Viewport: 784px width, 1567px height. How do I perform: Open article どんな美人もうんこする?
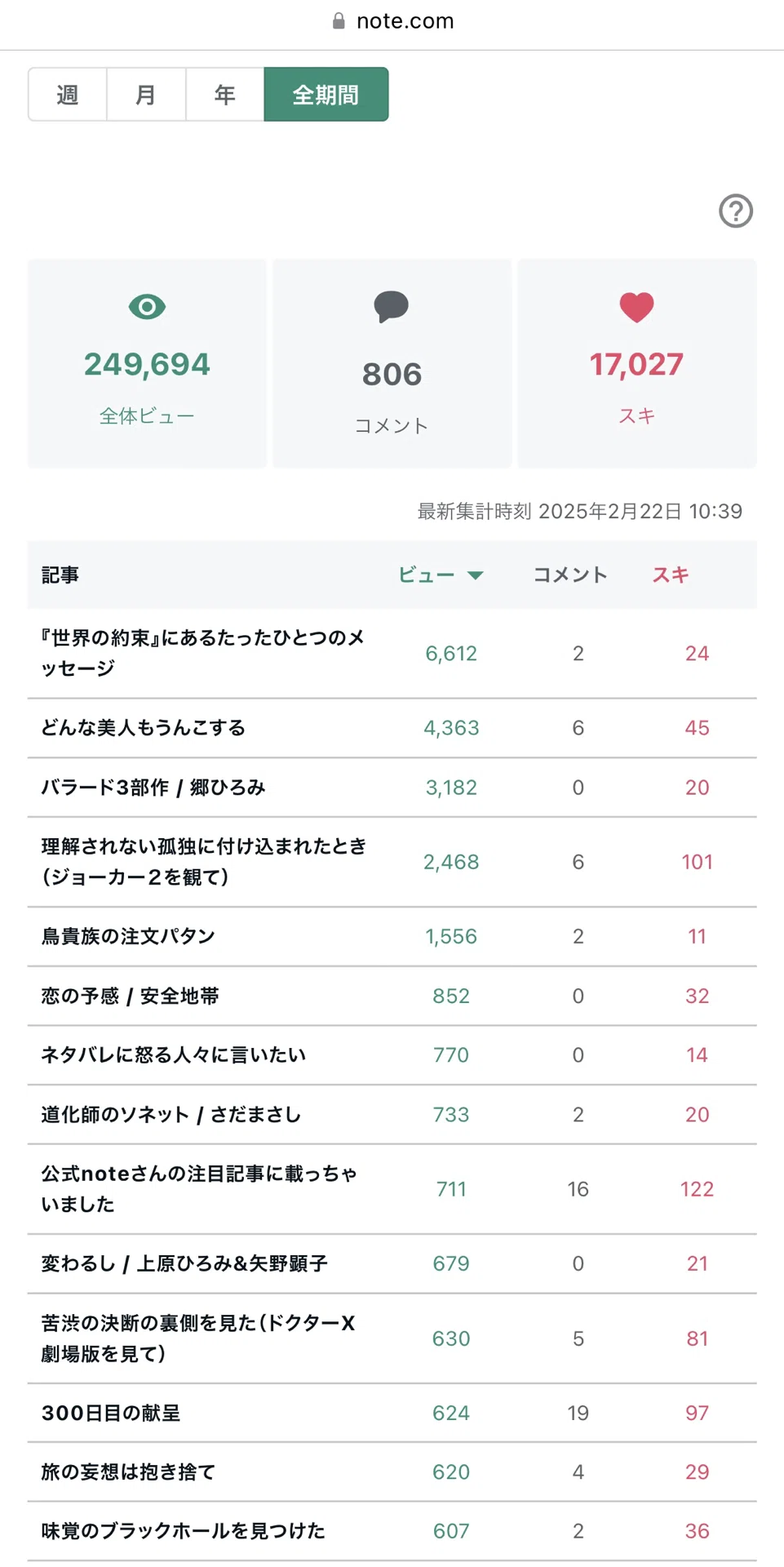144,728
